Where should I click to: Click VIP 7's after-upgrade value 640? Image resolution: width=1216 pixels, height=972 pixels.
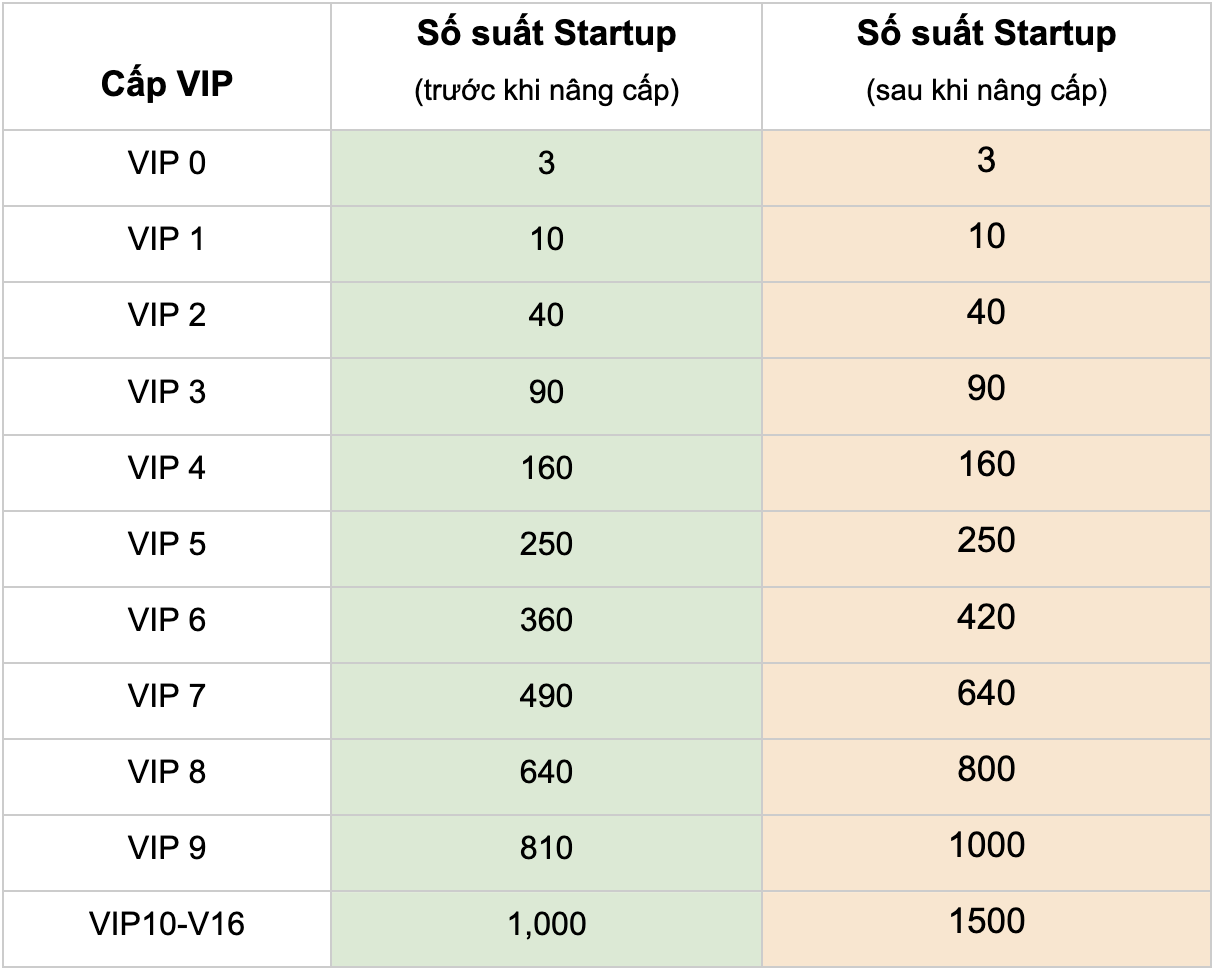point(986,693)
